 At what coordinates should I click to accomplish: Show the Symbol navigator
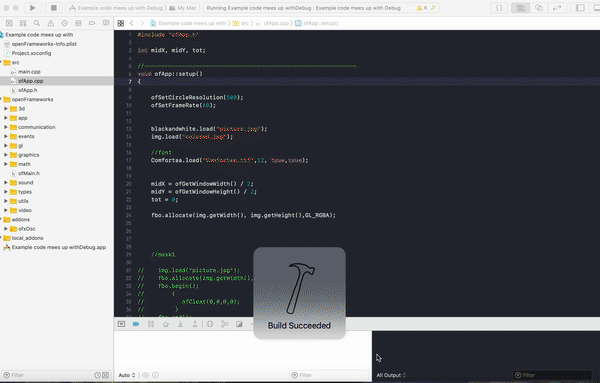pyautogui.click(x=23, y=23)
